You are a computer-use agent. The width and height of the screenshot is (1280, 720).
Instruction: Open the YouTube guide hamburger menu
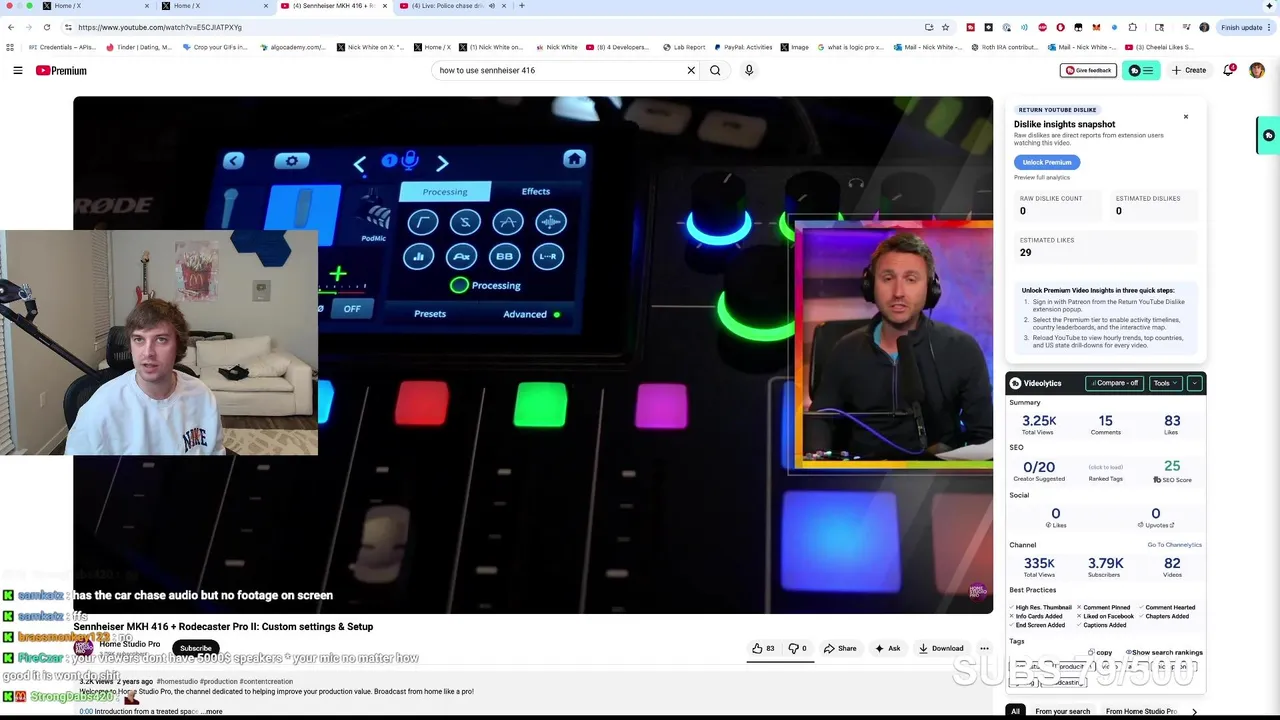(x=18, y=70)
